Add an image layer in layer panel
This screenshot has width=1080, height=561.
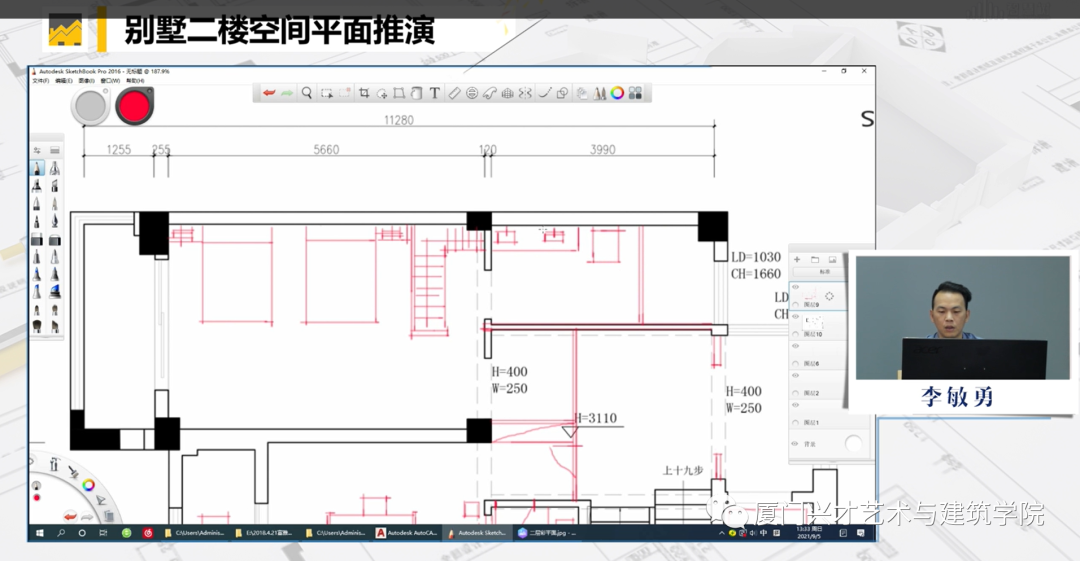click(832, 259)
